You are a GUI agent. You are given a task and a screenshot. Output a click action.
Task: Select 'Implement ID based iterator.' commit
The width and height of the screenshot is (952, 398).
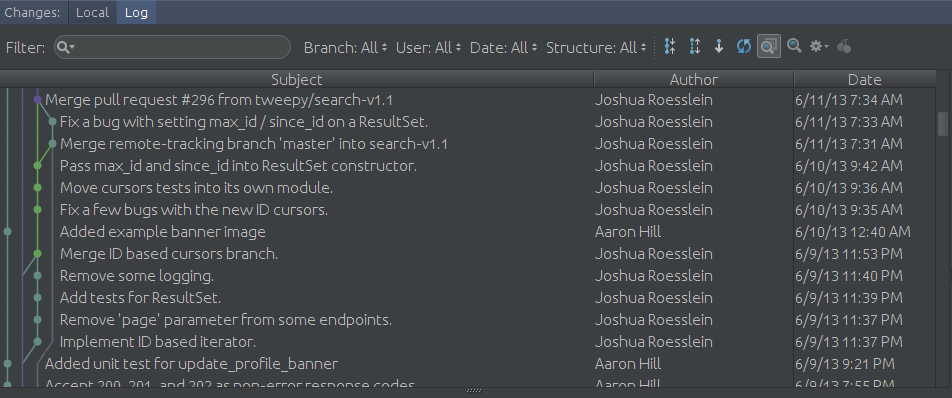coord(158,342)
